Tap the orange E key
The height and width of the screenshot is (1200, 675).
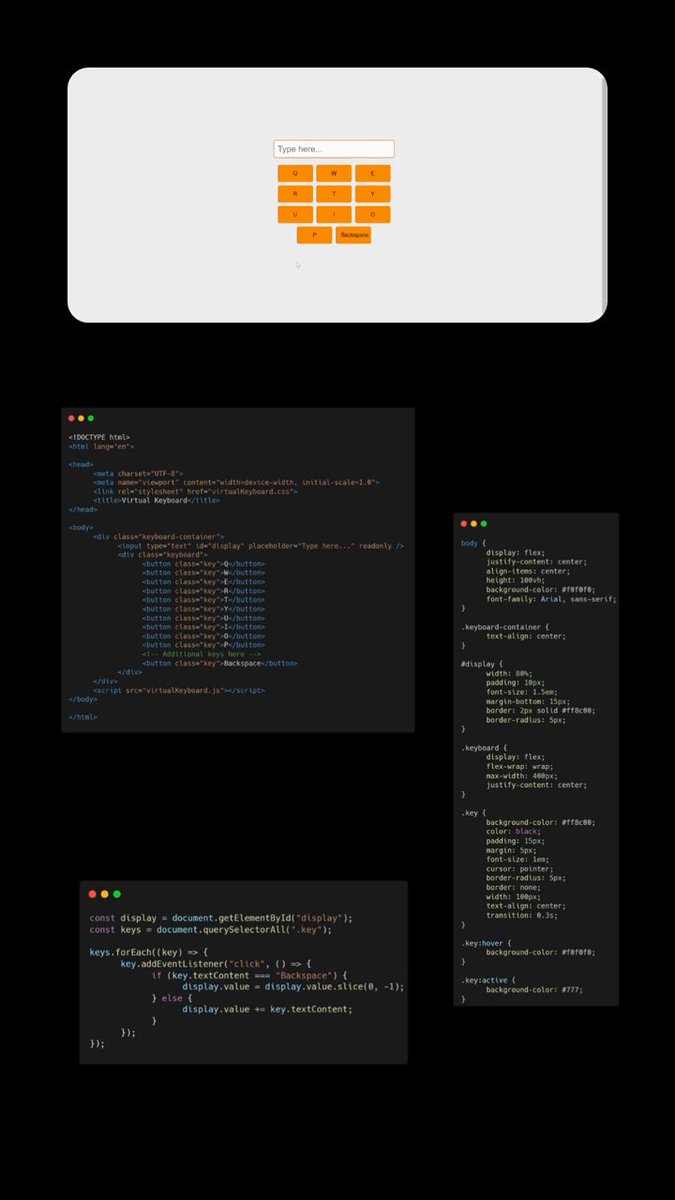pyautogui.click(x=373, y=173)
